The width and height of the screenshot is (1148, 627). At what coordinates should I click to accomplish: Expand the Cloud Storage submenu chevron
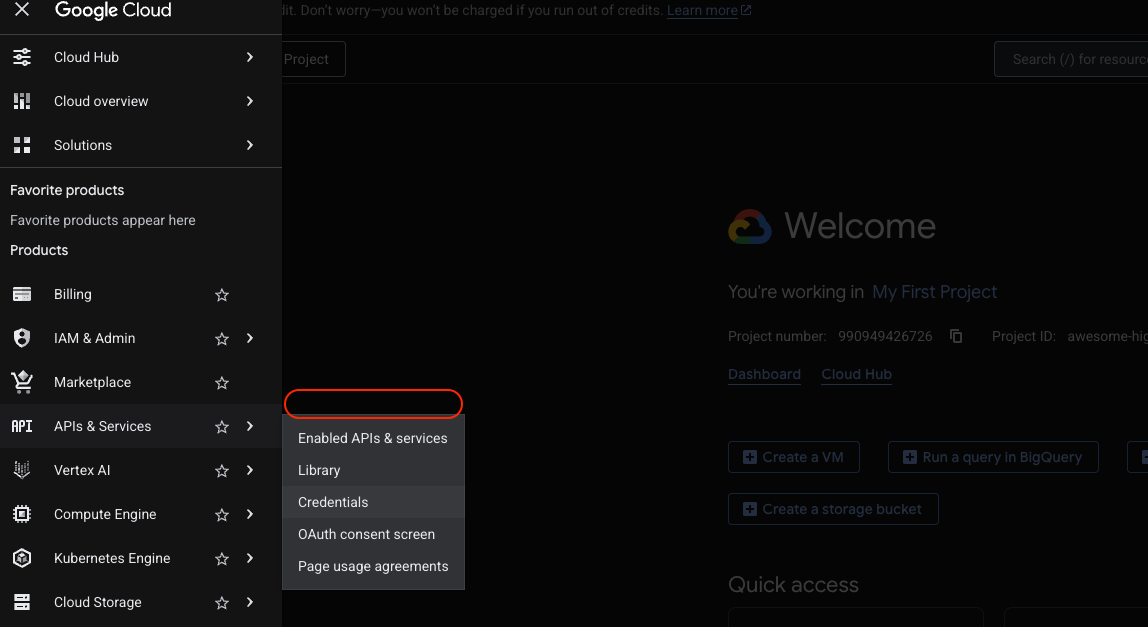[x=250, y=602]
